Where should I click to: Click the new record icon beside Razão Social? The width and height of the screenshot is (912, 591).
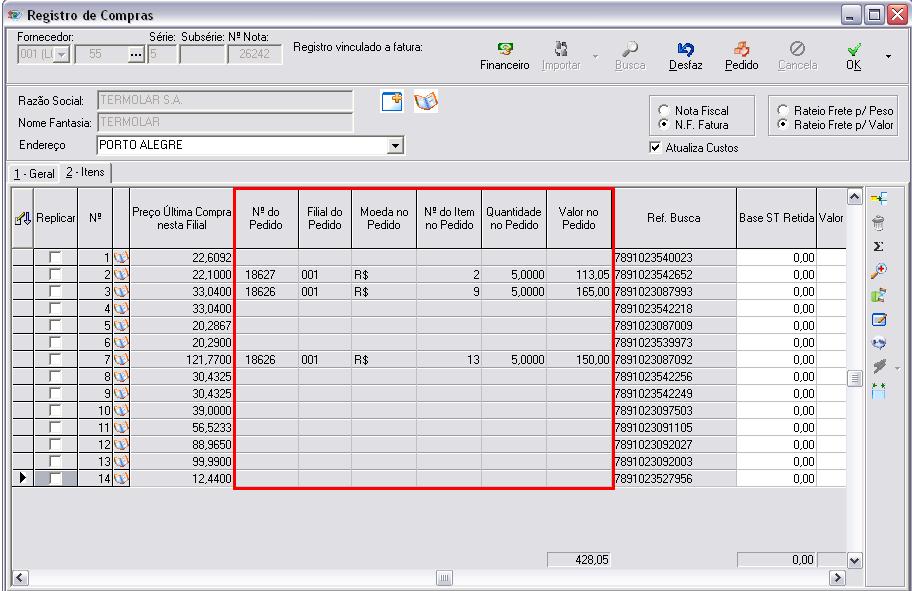pyautogui.click(x=393, y=101)
